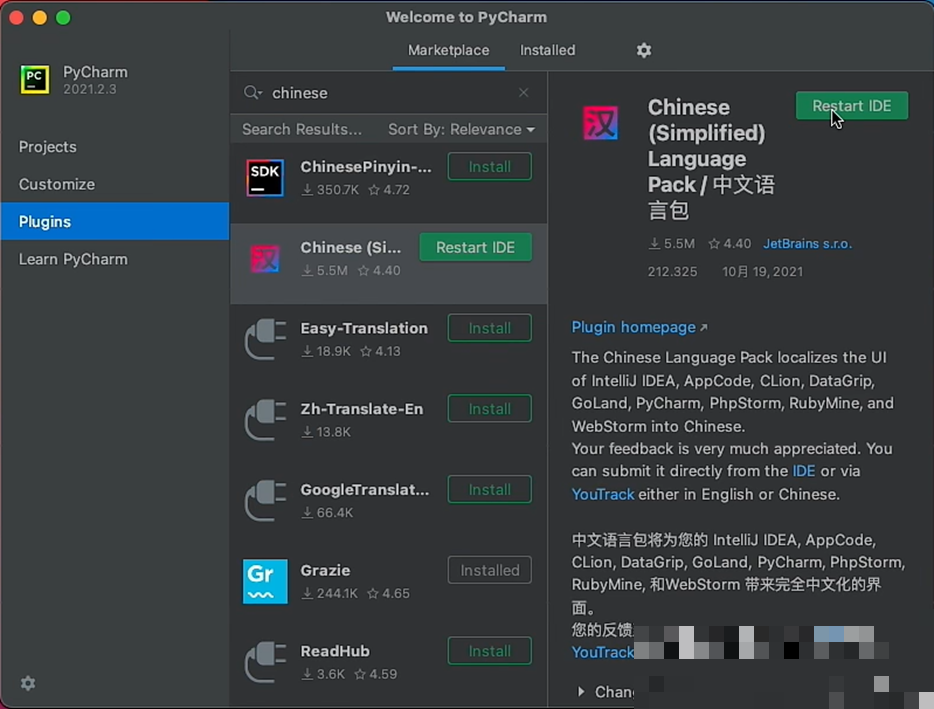Select the ChinesePinyin plugin name
The image size is (934, 709).
[x=366, y=167]
